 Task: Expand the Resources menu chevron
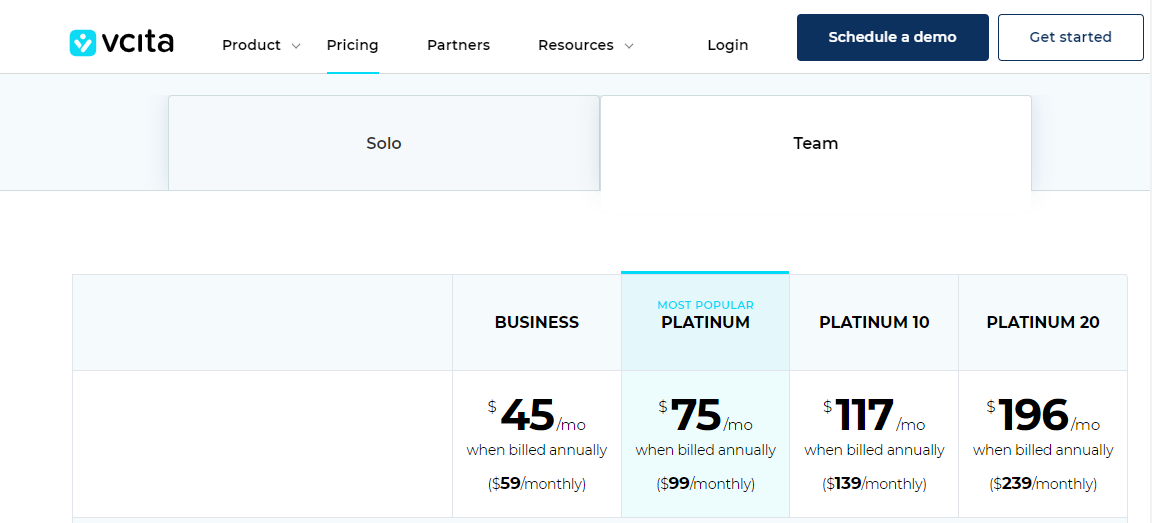click(x=629, y=46)
